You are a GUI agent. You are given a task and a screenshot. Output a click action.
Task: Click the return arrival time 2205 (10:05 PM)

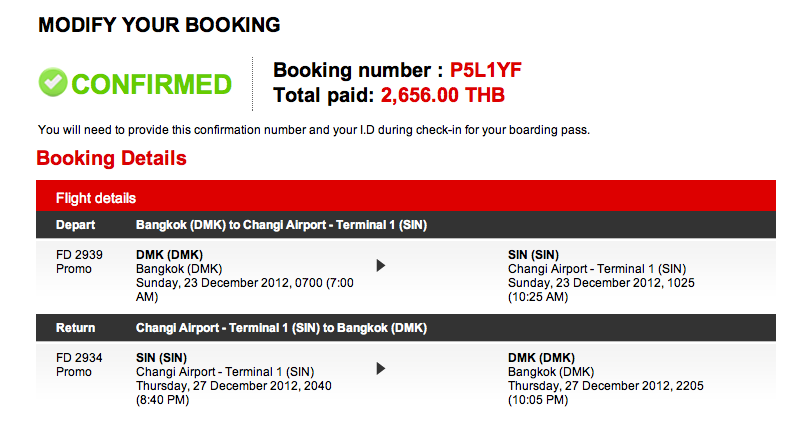[605, 393]
